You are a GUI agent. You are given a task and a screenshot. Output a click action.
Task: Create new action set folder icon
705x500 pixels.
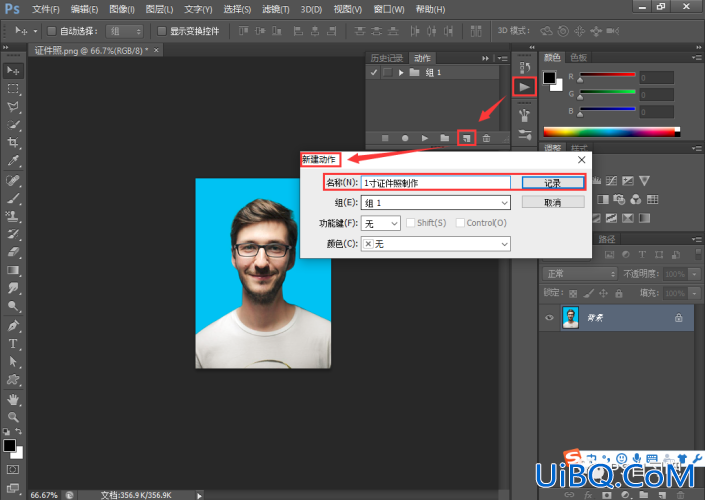[x=445, y=138]
